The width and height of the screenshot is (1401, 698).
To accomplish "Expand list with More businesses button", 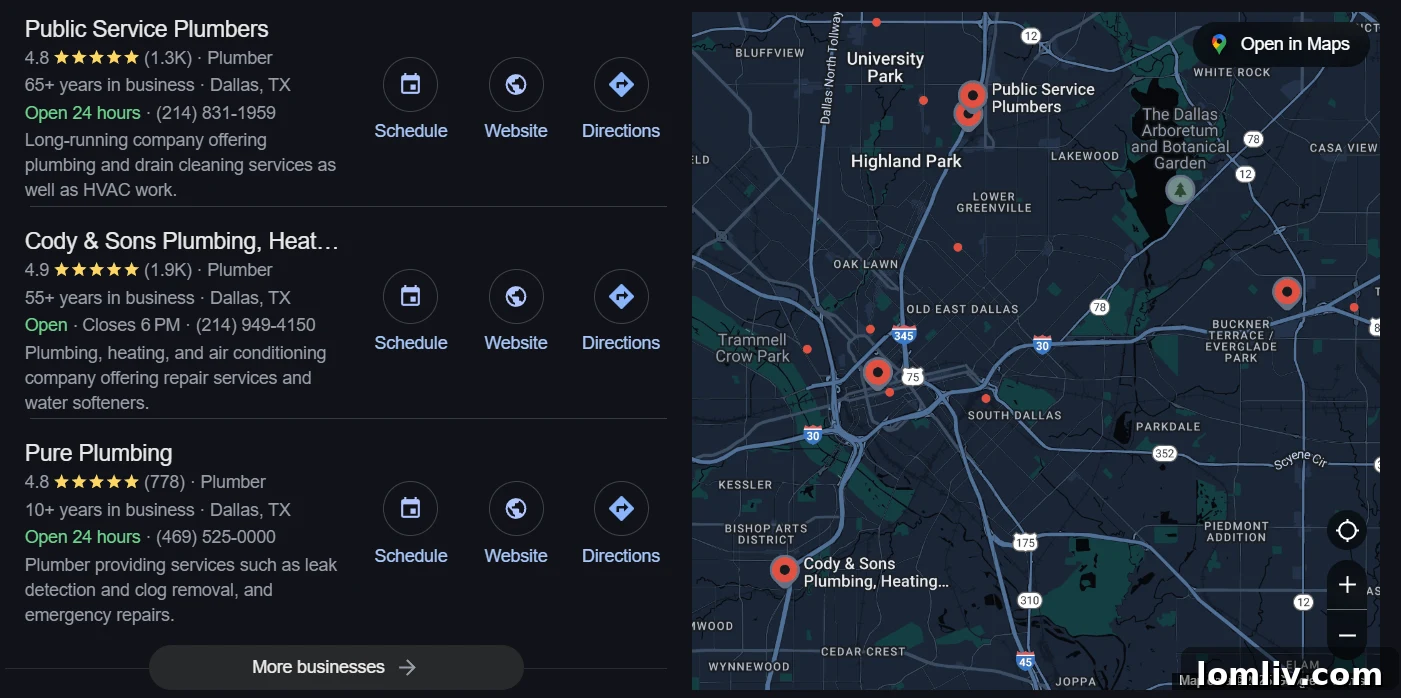I will (x=335, y=667).
